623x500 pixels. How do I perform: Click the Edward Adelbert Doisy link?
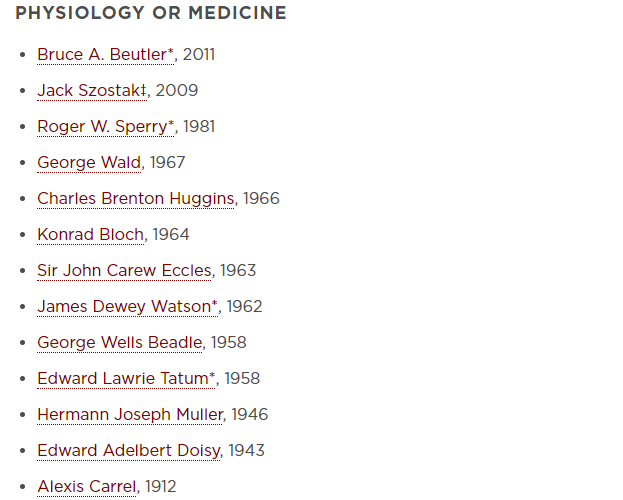point(128,451)
